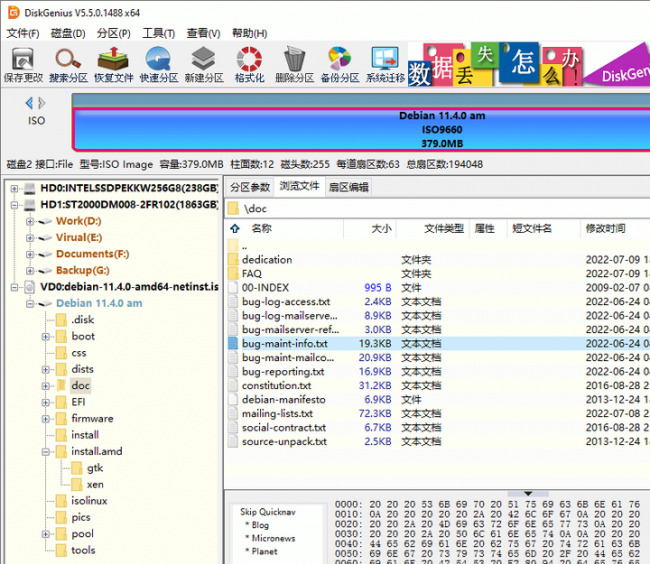Expand the firmware folder node
The height and width of the screenshot is (564, 650).
(x=45, y=419)
